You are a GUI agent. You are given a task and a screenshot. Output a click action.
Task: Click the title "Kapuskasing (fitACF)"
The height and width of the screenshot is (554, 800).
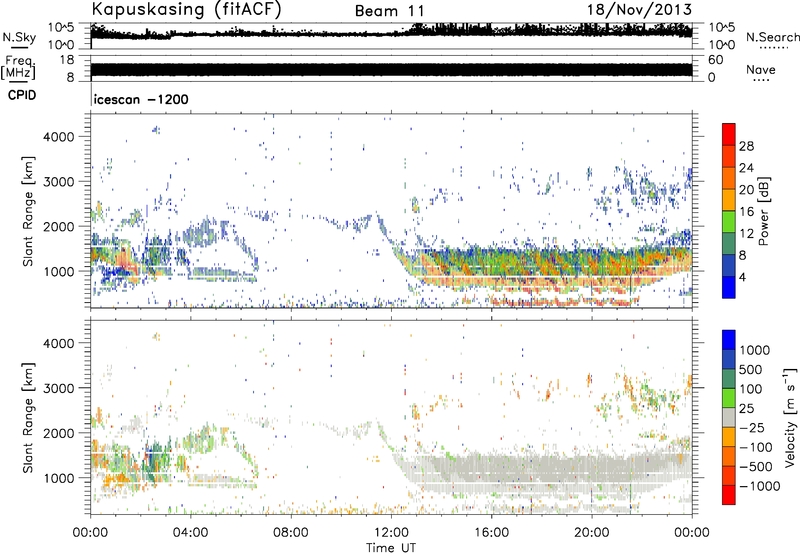(x=186, y=9)
